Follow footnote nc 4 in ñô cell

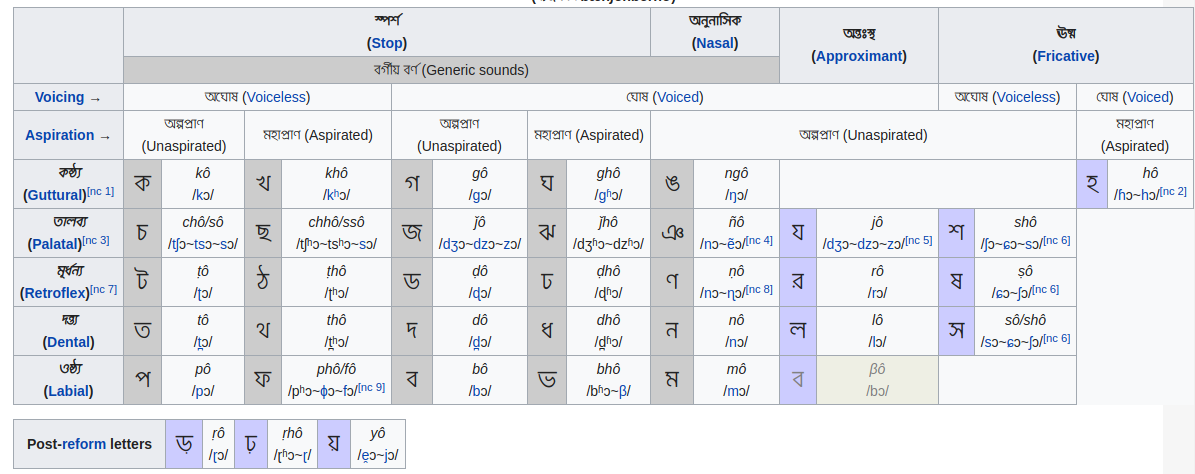pyautogui.click(x=759, y=241)
